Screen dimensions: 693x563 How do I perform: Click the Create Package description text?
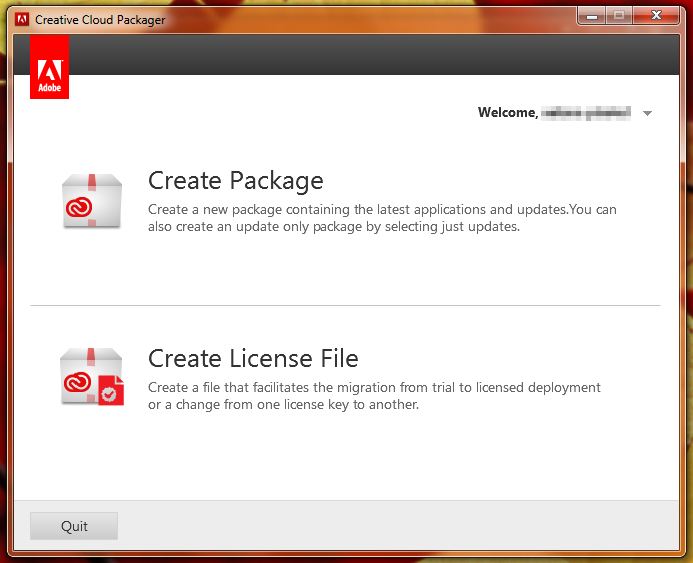click(x=382, y=218)
